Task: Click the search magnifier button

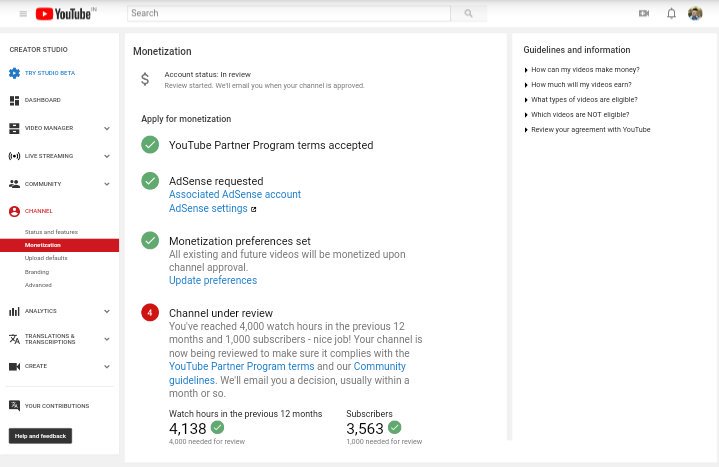Action: pos(468,13)
